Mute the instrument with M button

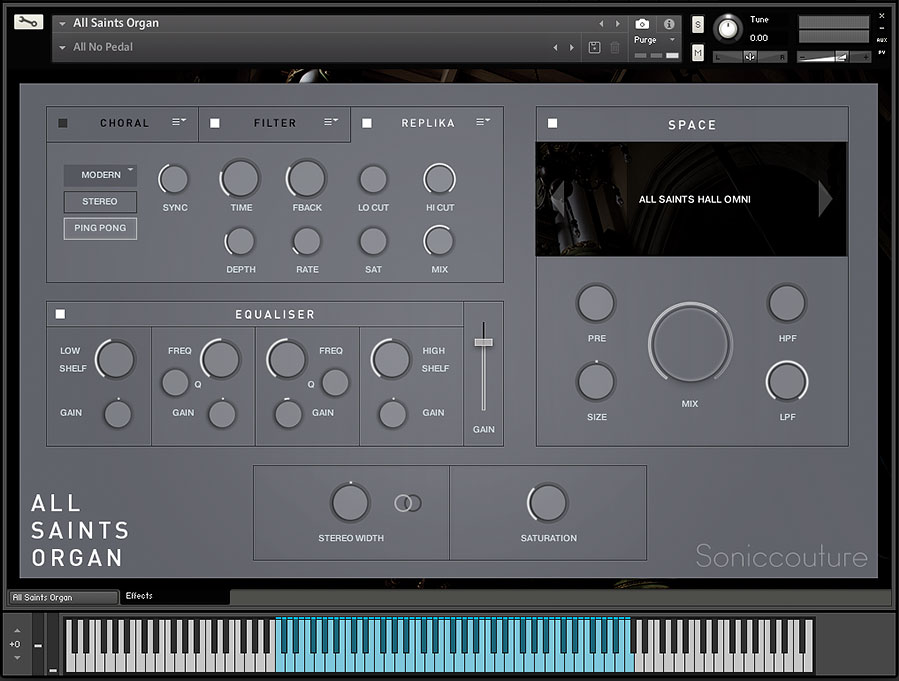tap(698, 53)
